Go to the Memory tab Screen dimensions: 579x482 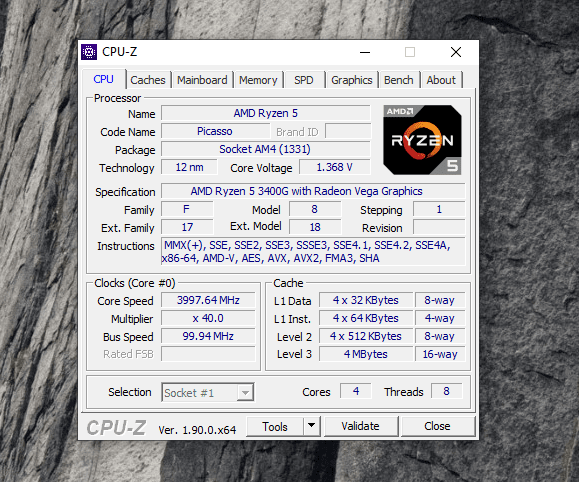[258, 80]
